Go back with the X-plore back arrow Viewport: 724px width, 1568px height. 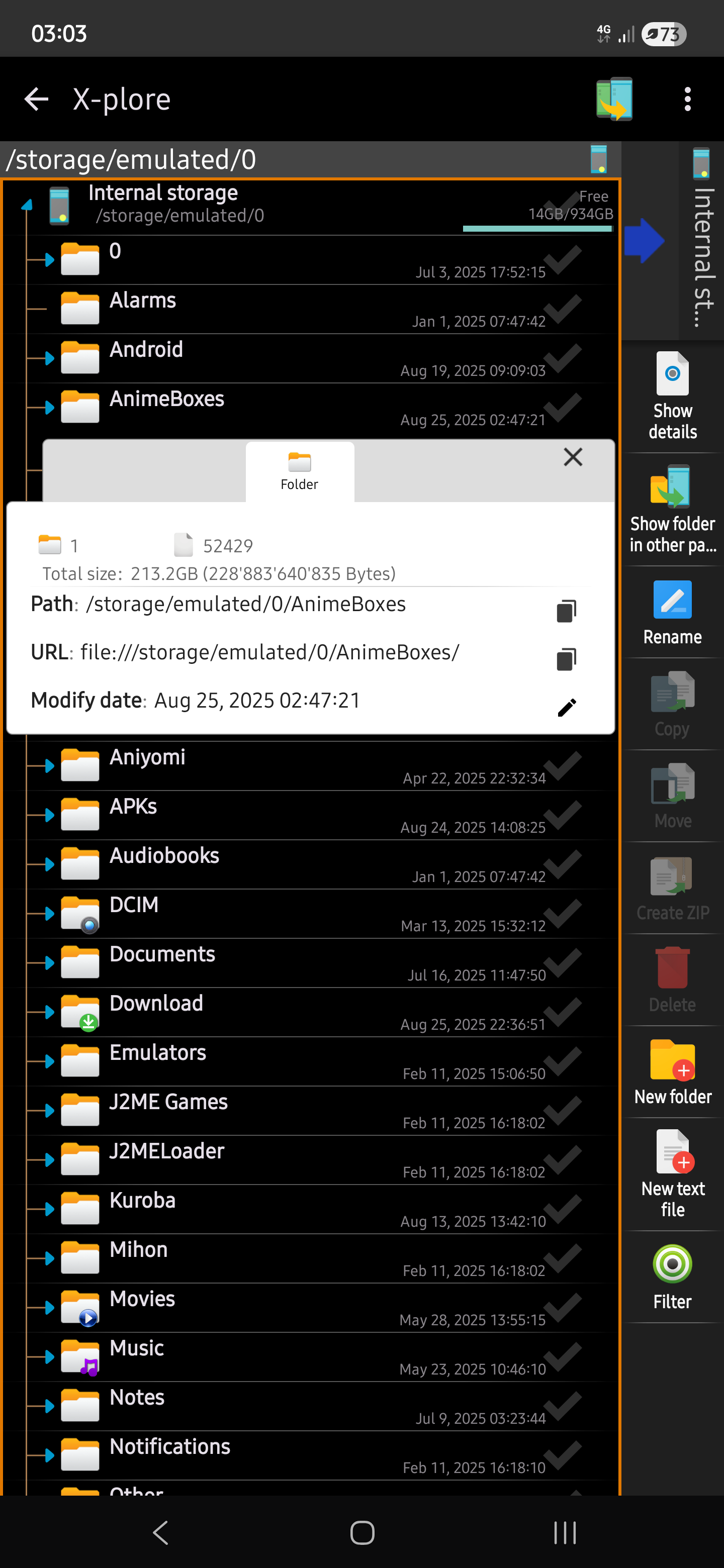(x=36, y=99)
